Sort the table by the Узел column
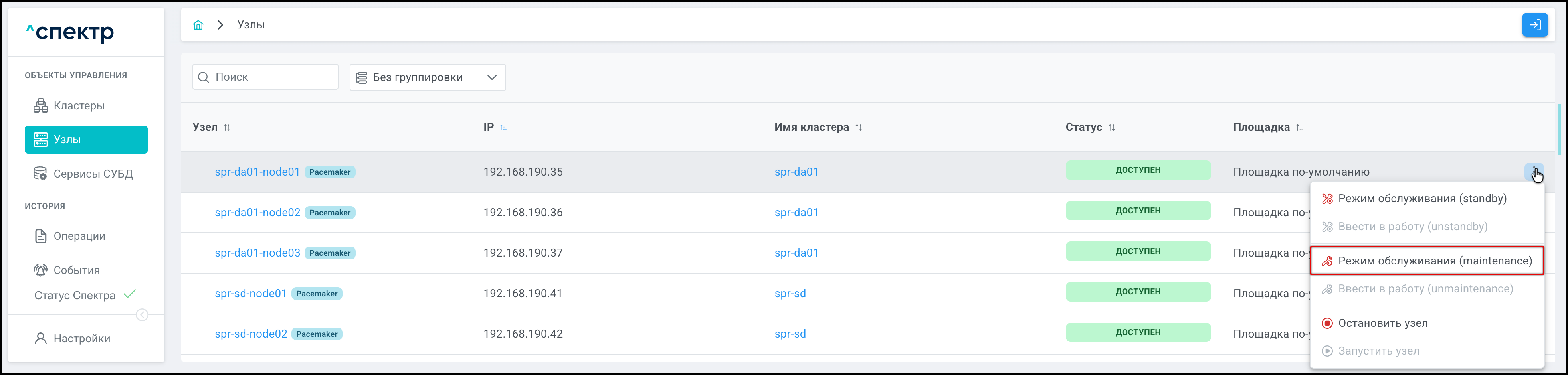 pyautogui.click(x=227, y=128)
